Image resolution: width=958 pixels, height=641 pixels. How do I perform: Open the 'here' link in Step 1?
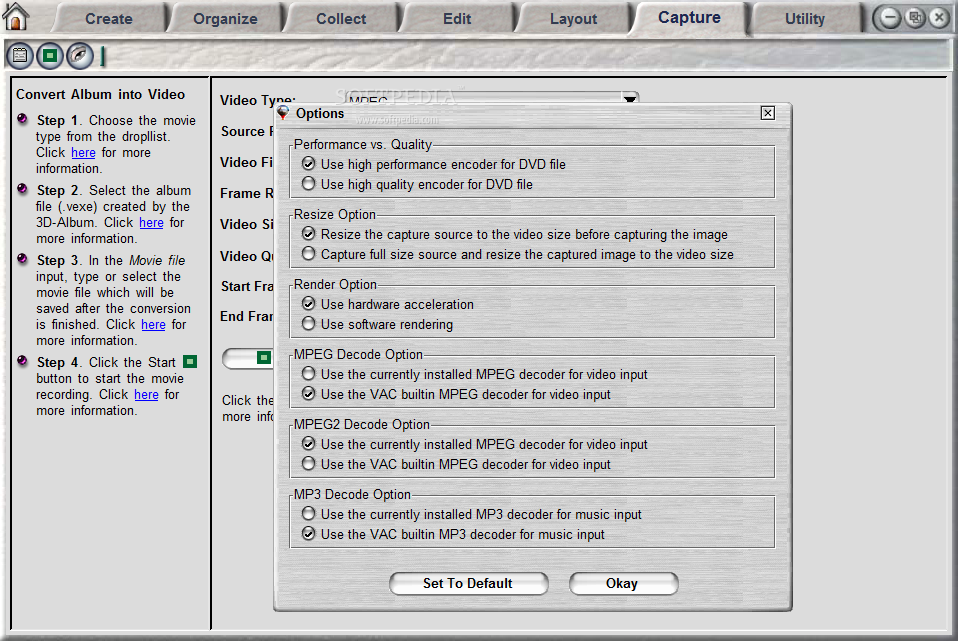click(83, 153)
